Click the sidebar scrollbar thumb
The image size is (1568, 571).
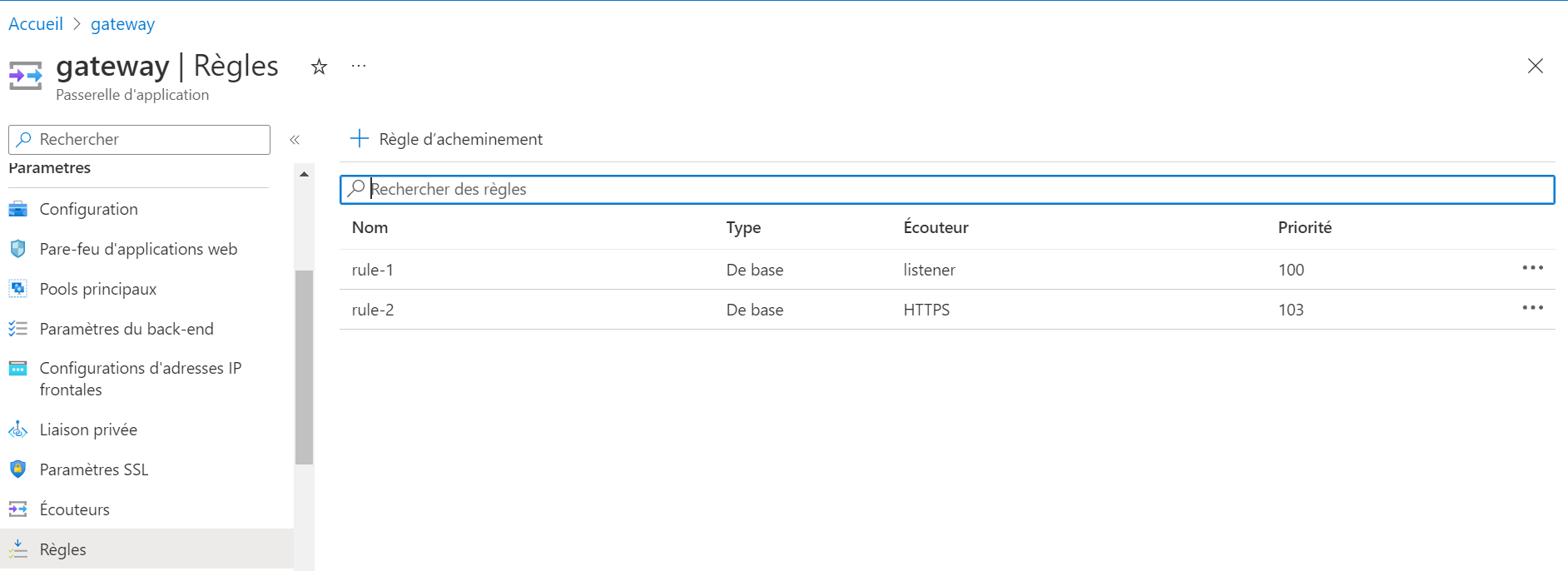tap(304, 367)
